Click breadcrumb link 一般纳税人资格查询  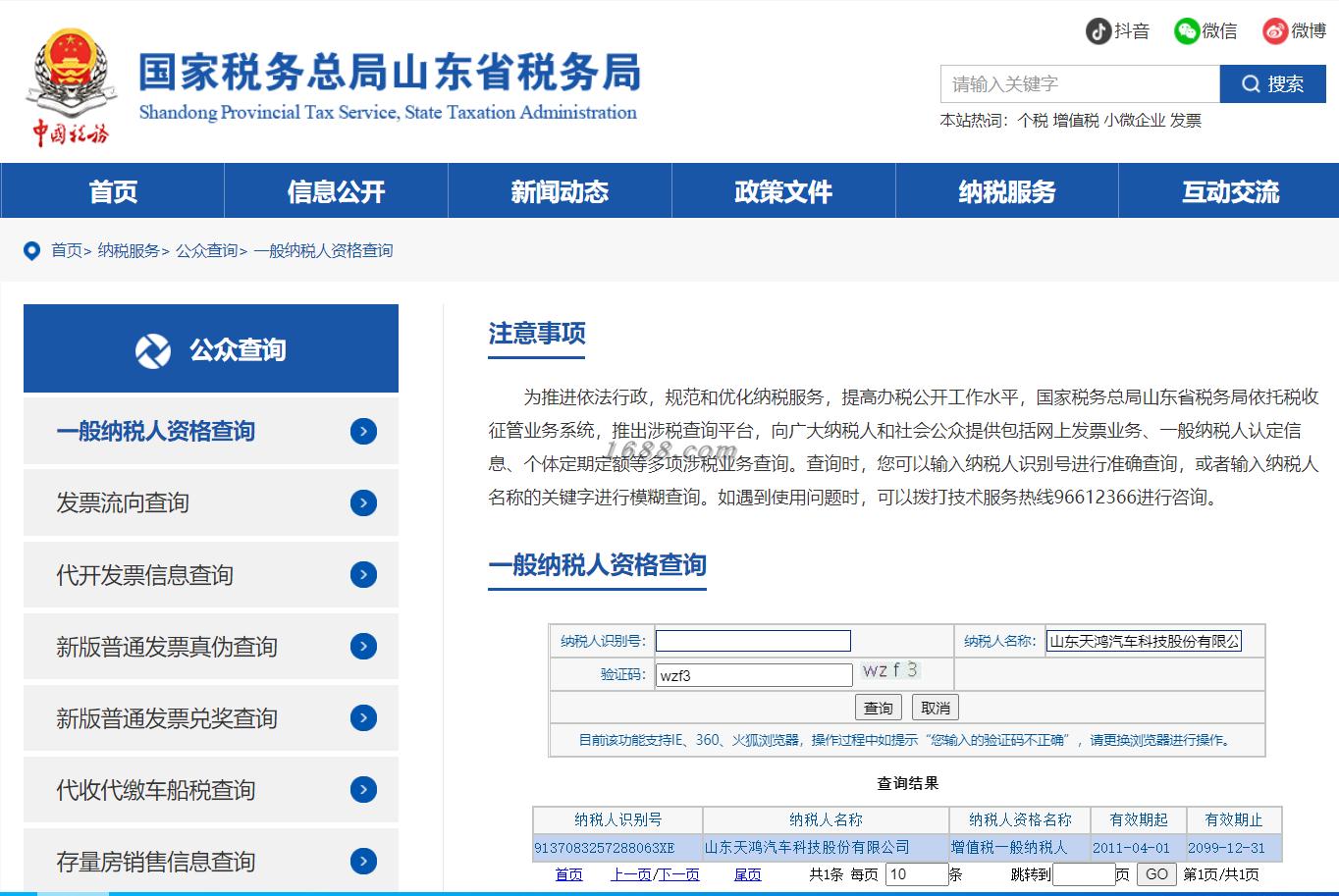click(x=323, y=250)
